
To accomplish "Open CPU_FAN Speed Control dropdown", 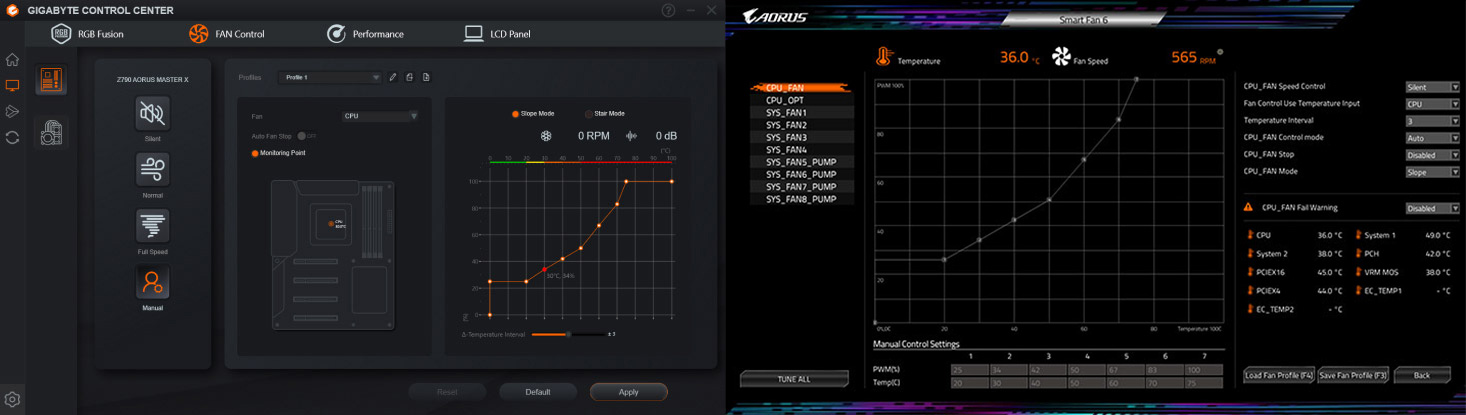I will 1432,87.
